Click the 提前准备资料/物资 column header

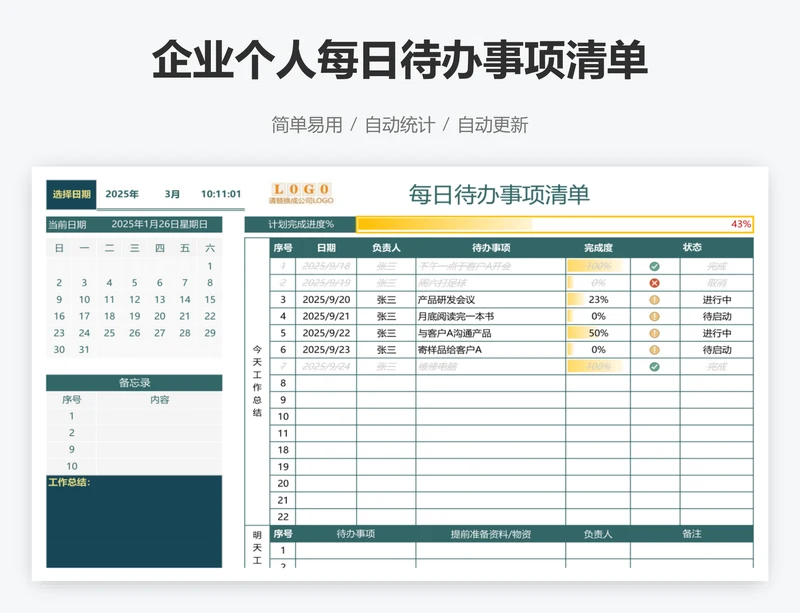click(491, 534)
